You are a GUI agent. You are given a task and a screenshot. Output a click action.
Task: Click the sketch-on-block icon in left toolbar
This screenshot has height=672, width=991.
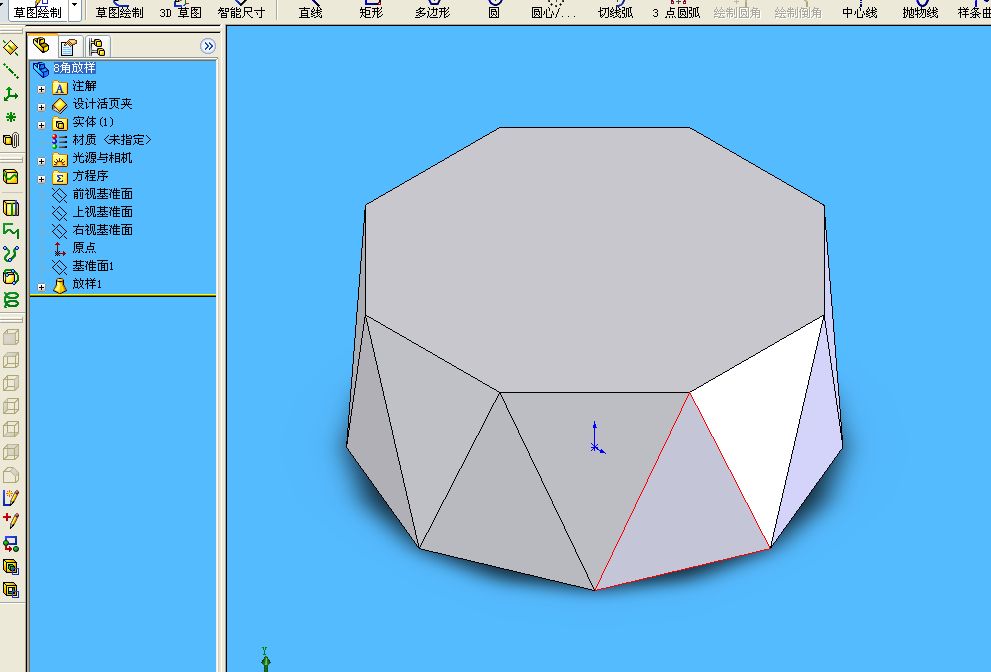click(x=11, y=177)
